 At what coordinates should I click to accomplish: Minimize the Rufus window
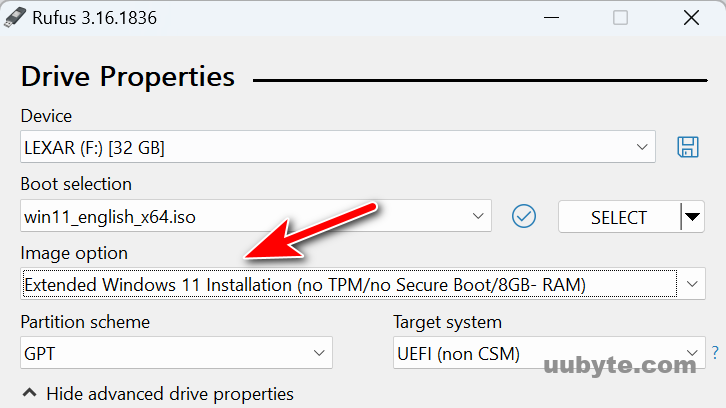point(551,18)
